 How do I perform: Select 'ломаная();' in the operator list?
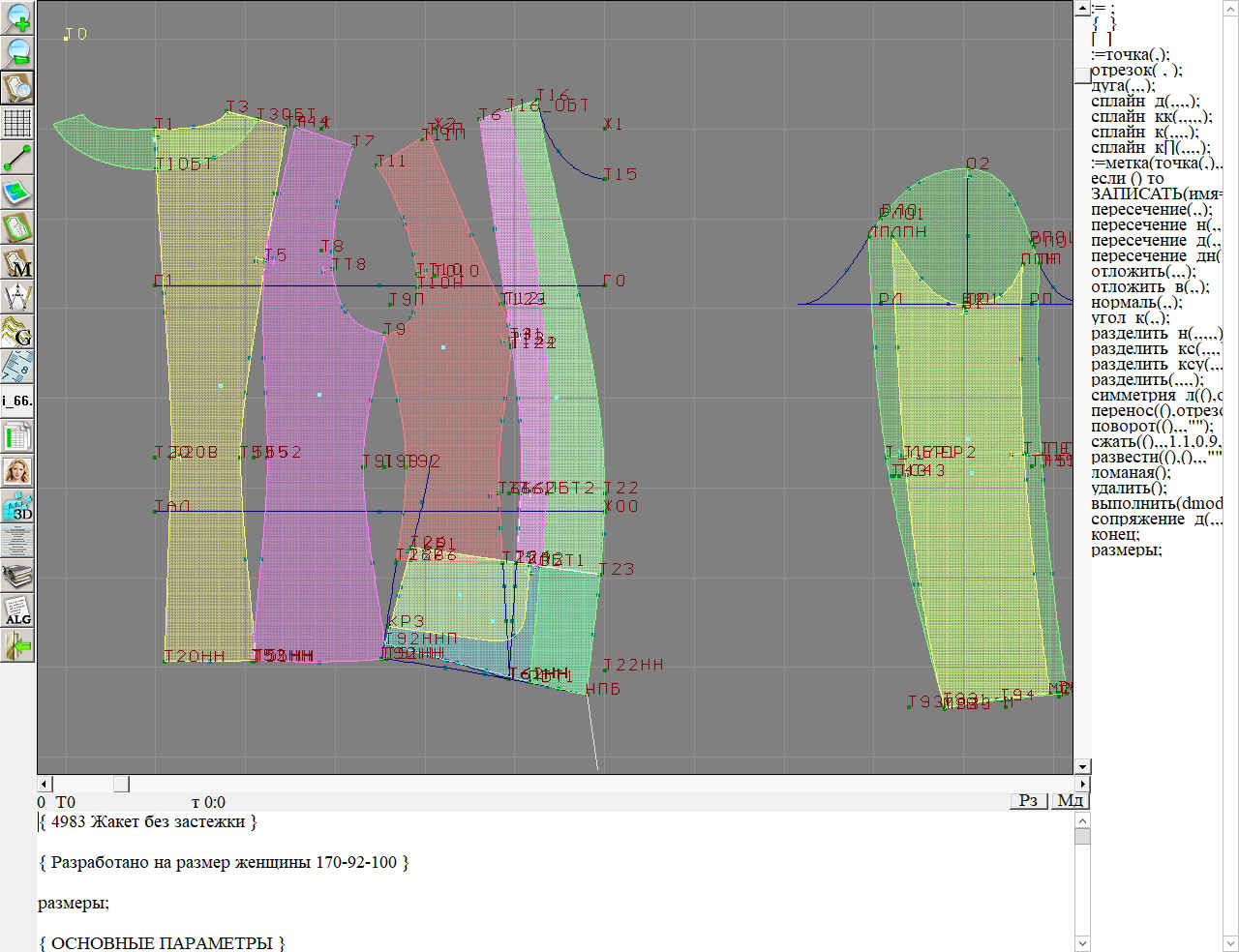tap(1130, 473)
